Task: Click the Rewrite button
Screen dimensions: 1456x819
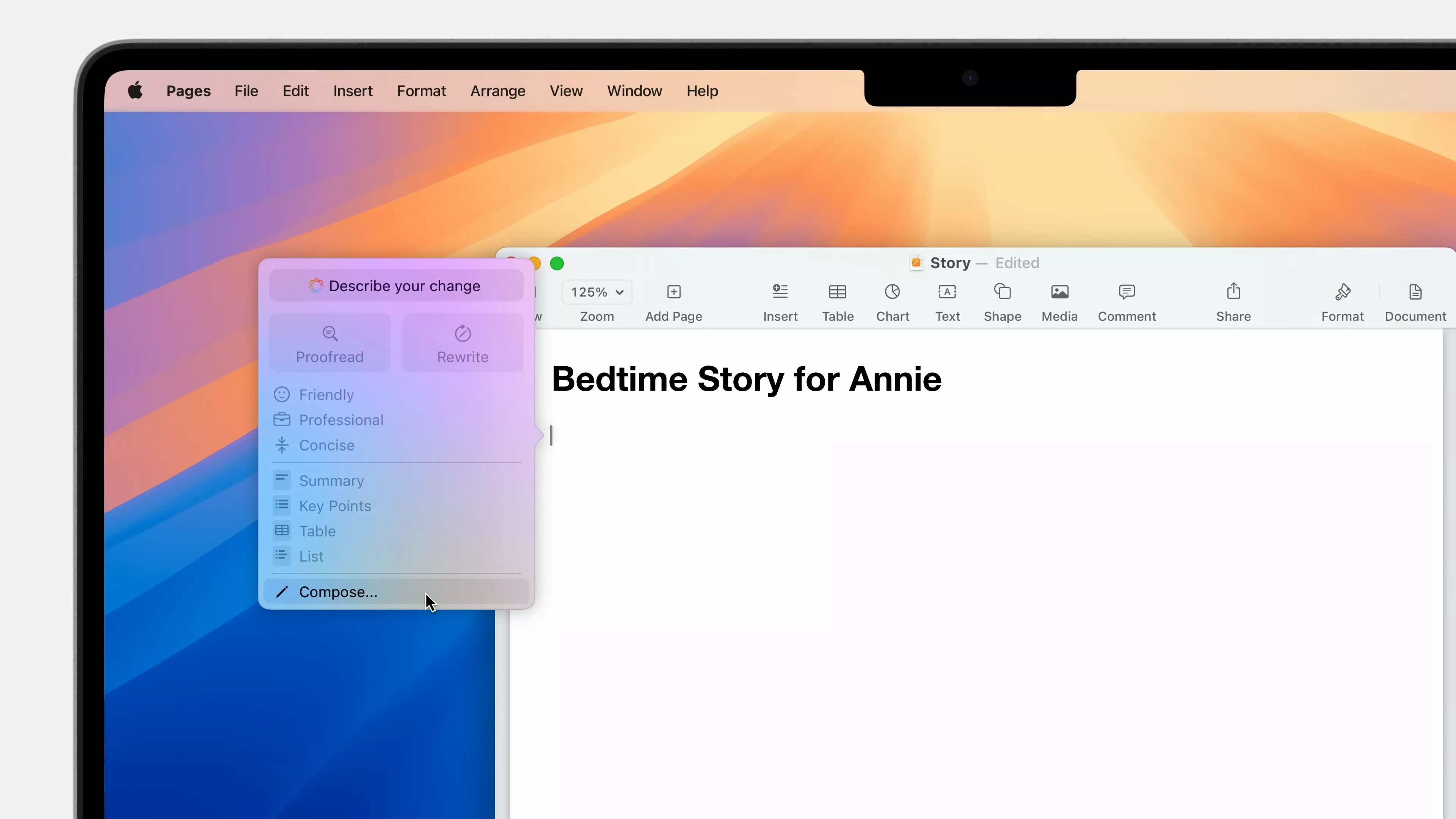Action: [x=462, y=343]
